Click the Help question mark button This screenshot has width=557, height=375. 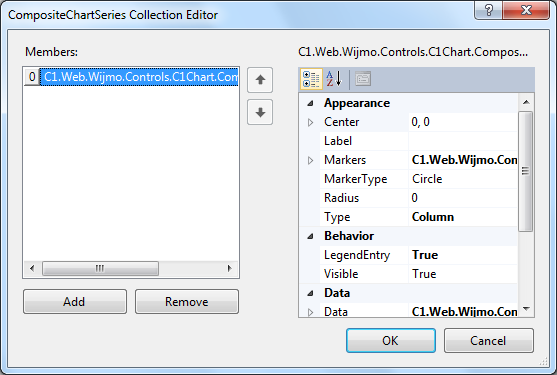489,10
